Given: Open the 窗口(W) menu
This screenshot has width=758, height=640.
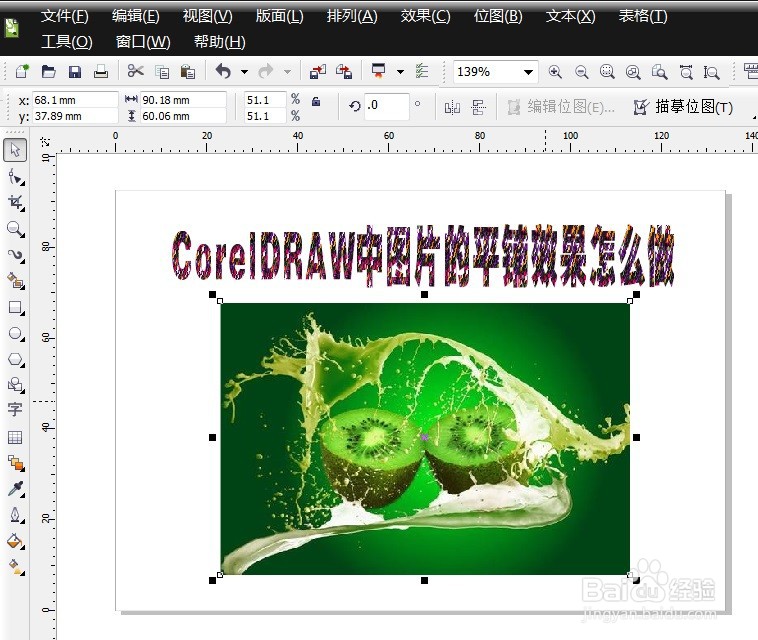Looking at the screenshot, I should (x=143, y=42).
